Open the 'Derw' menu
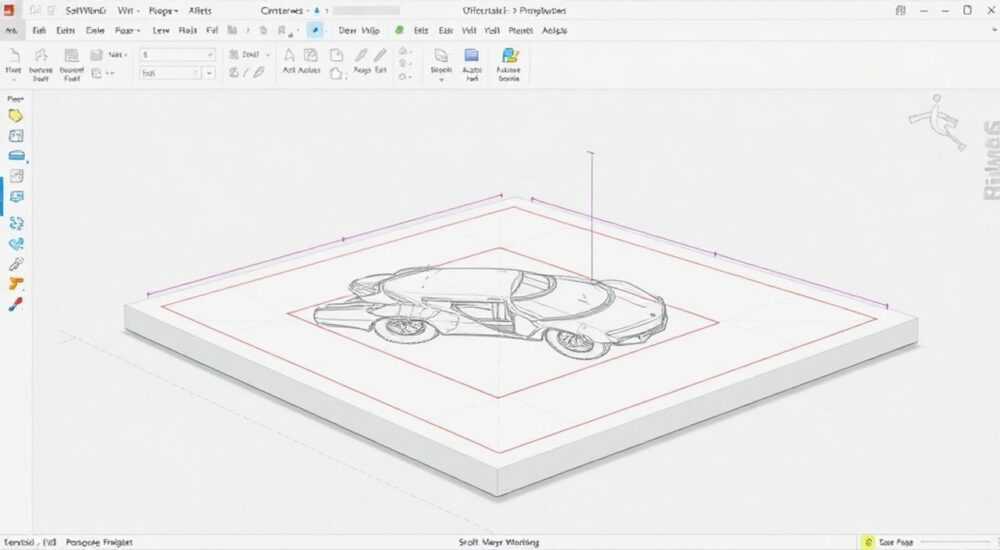This screenshot has width=1000, height=550. pos(348,30)
